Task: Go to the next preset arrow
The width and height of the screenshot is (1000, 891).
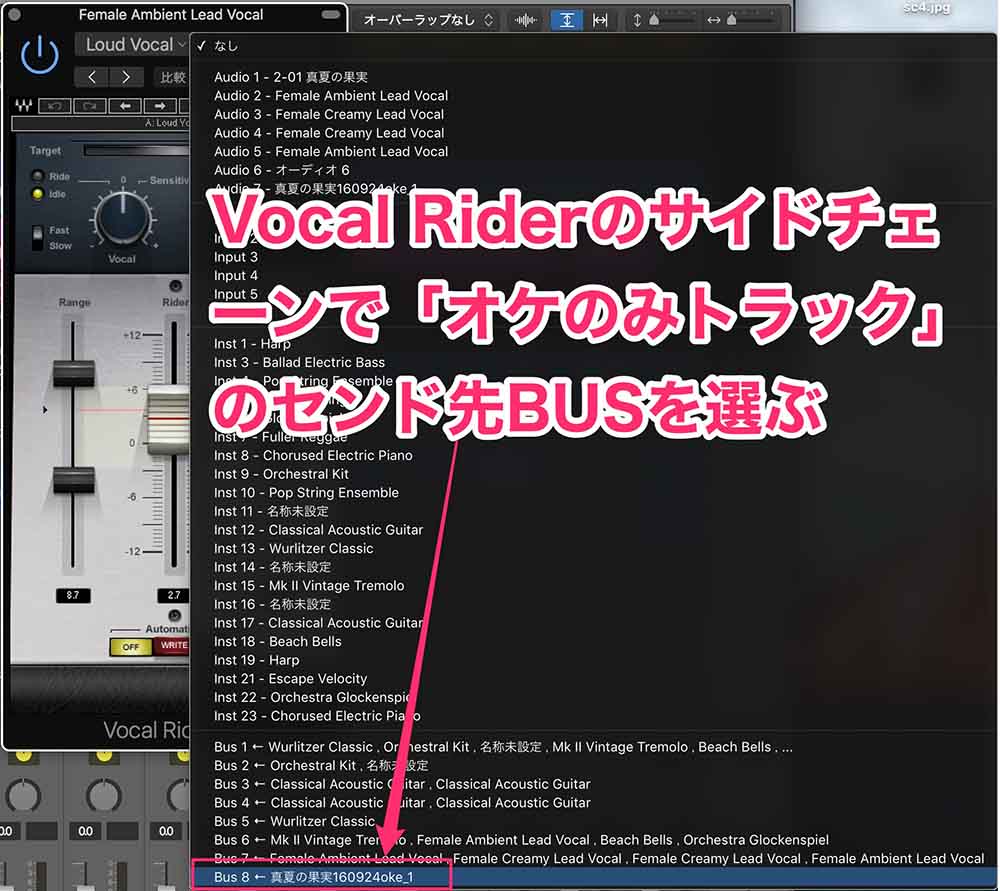Action: (x=126, y=77)
